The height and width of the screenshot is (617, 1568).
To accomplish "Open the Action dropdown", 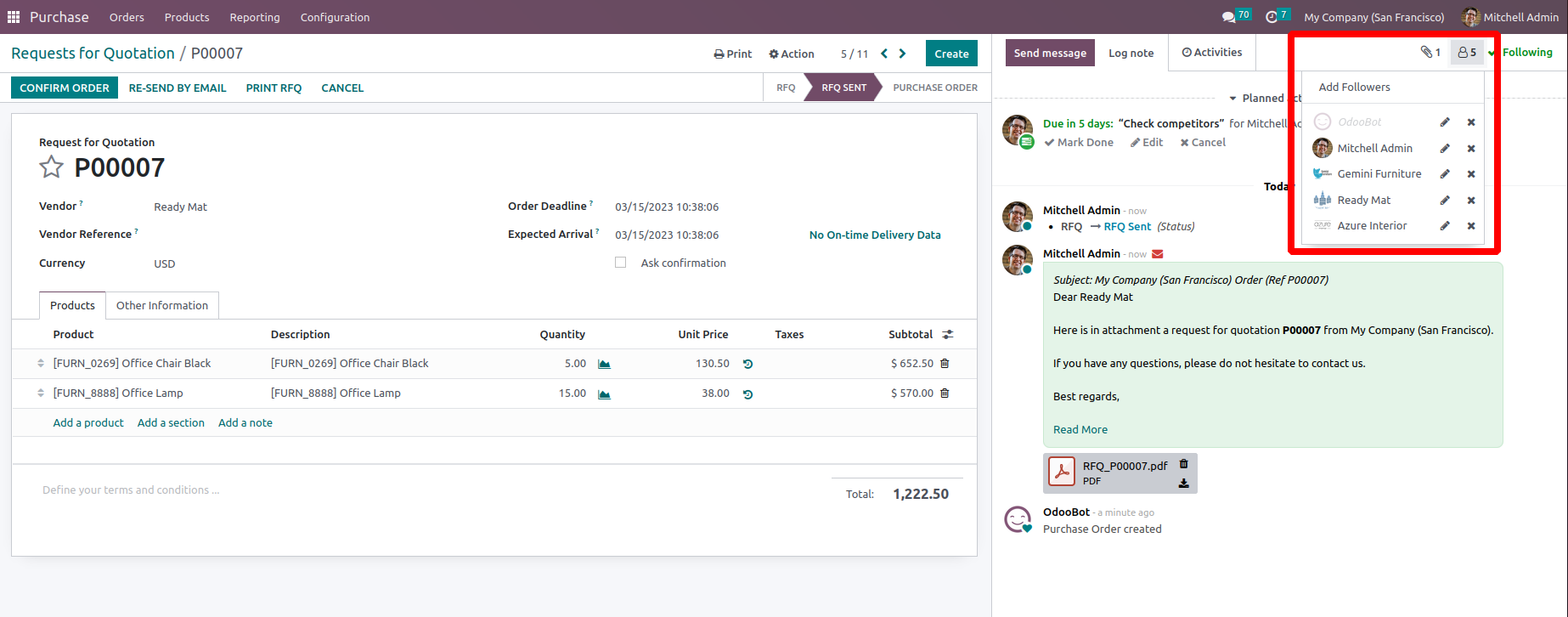I will (x=792, y=54).
